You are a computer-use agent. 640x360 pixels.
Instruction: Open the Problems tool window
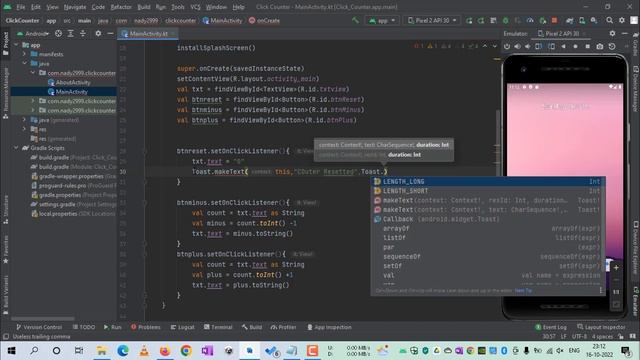[x=146, y=327]
